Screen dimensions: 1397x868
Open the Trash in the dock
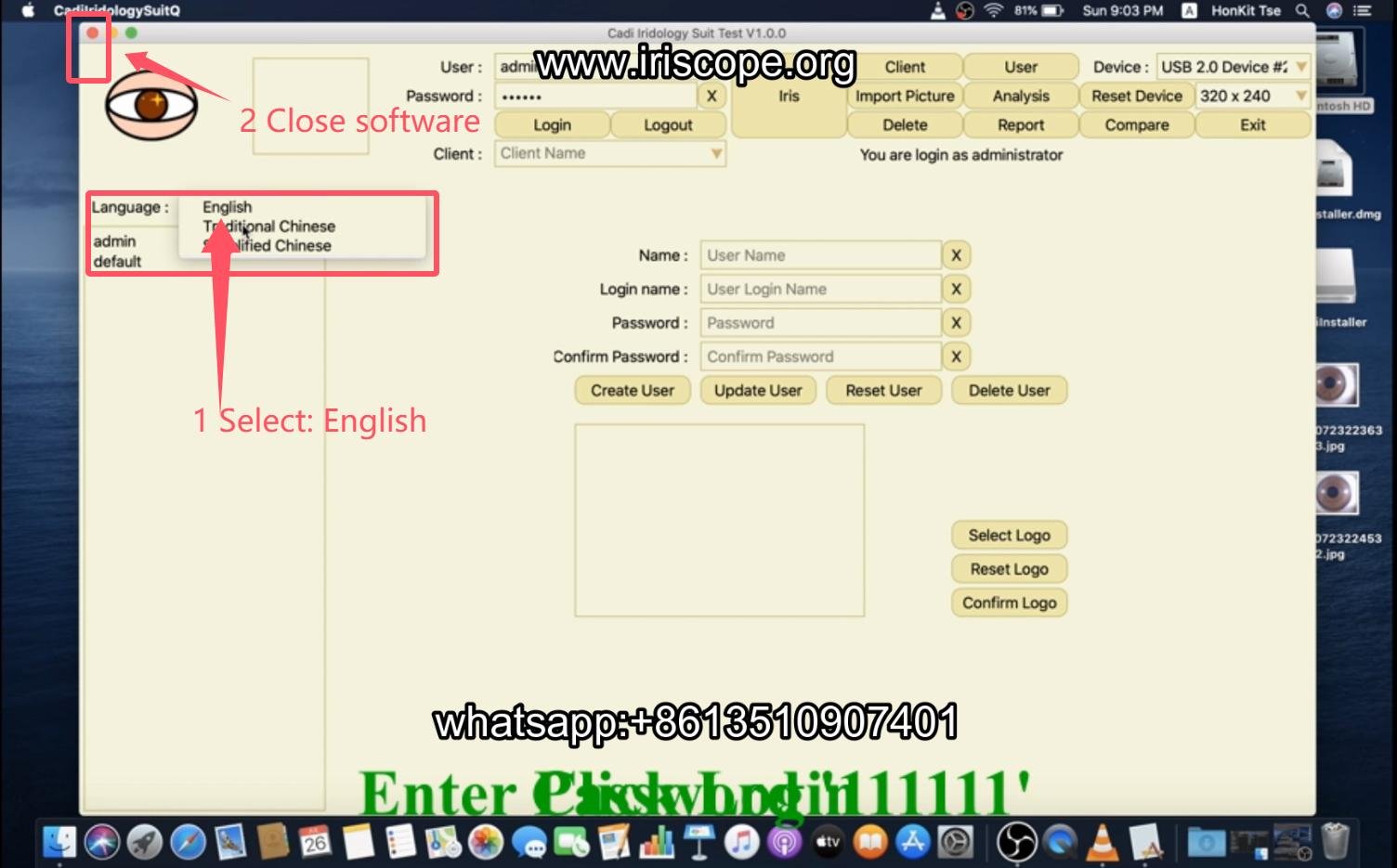coord(1335,842)
